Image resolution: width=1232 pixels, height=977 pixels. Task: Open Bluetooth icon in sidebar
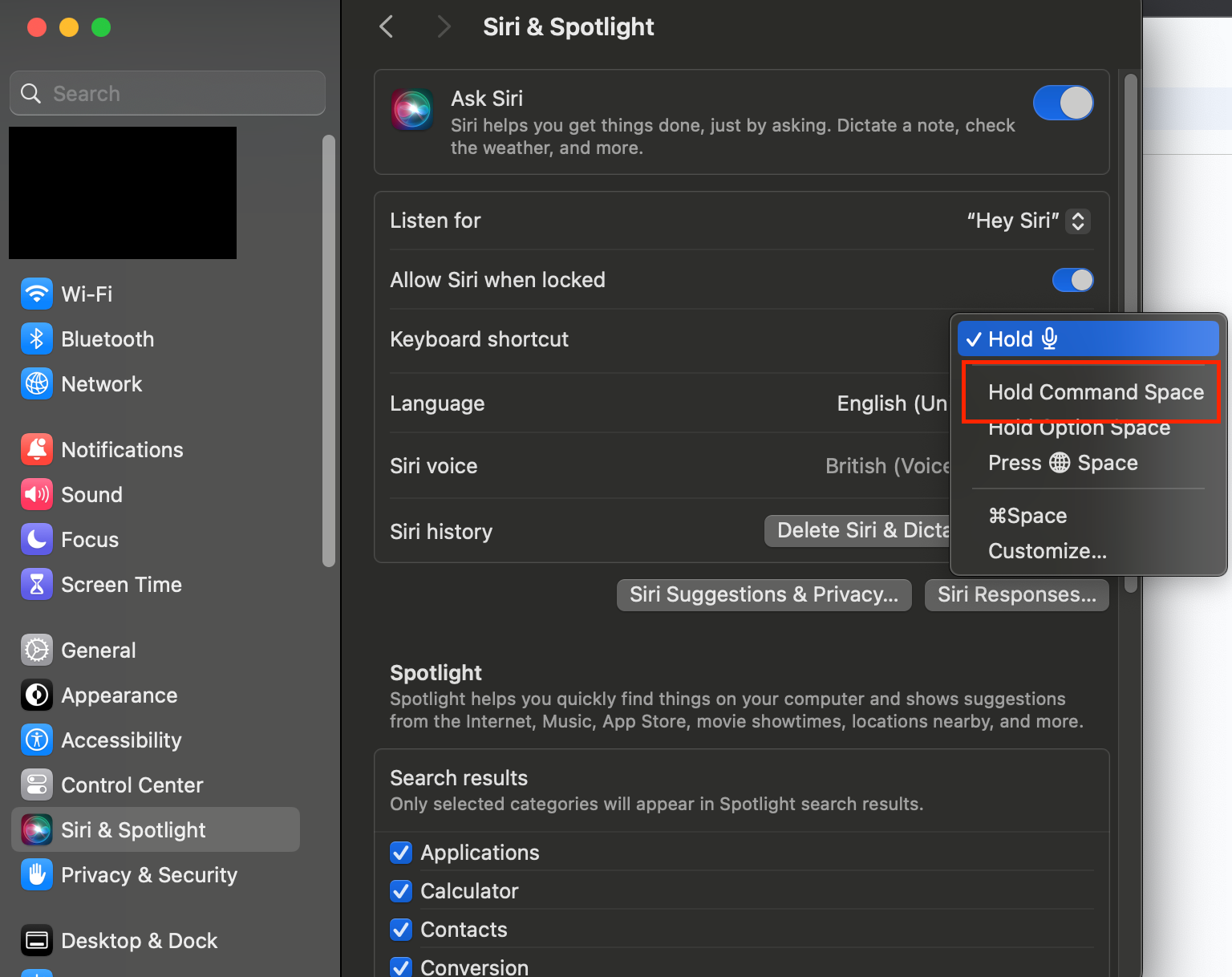click(x=37, y=339)
